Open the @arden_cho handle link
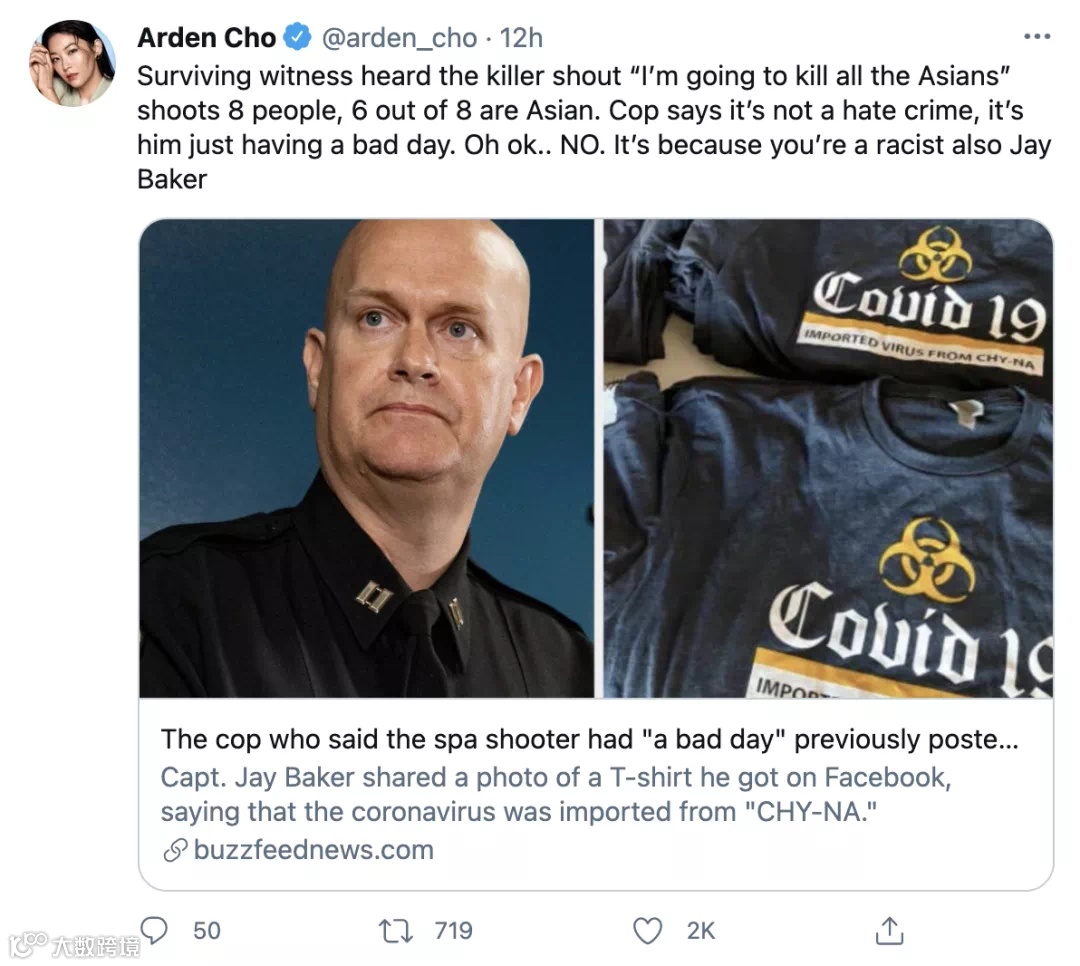 399,38
